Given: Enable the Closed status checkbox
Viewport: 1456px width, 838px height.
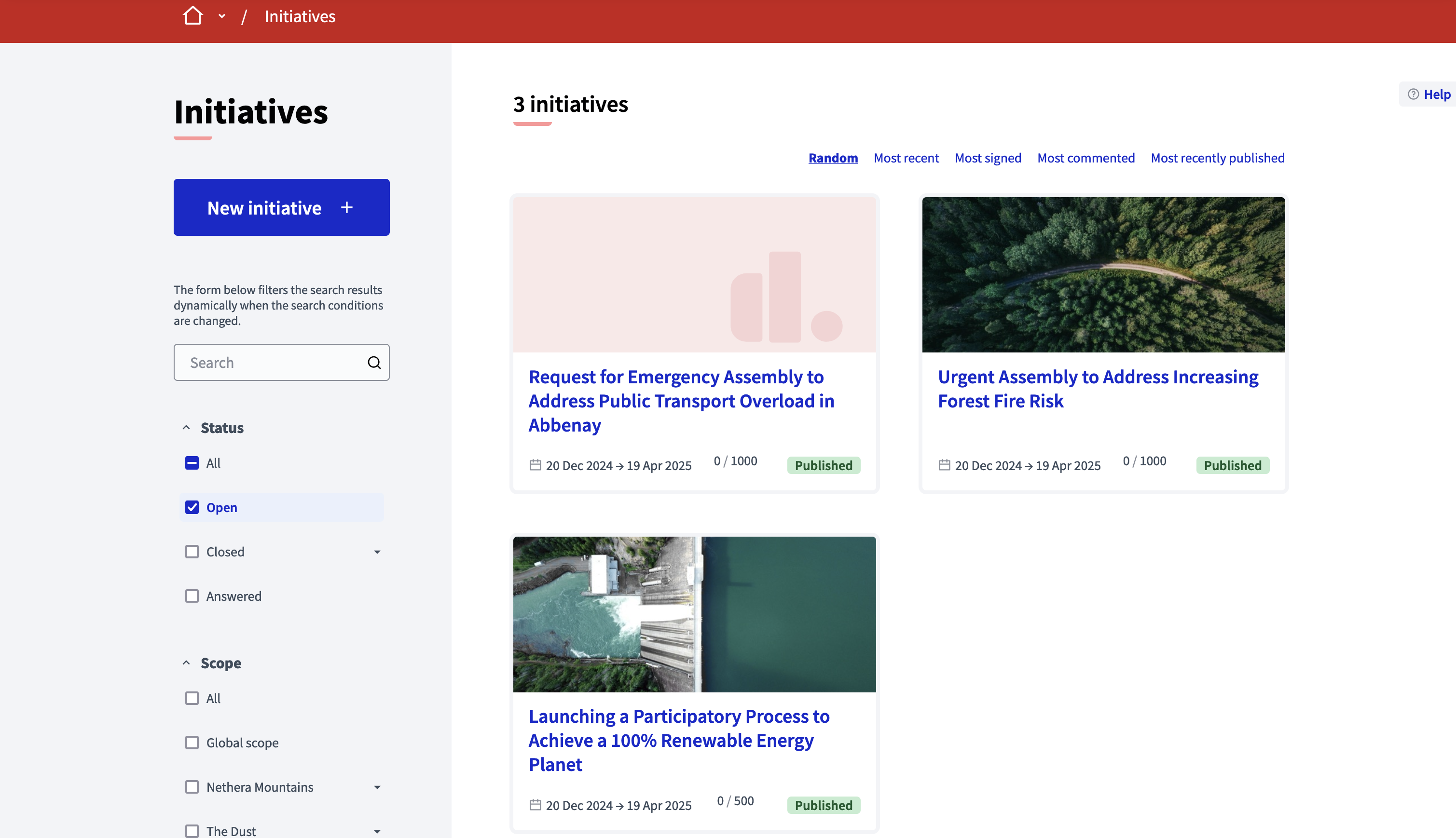Looking at the screenshot, I should pos(191,551).
